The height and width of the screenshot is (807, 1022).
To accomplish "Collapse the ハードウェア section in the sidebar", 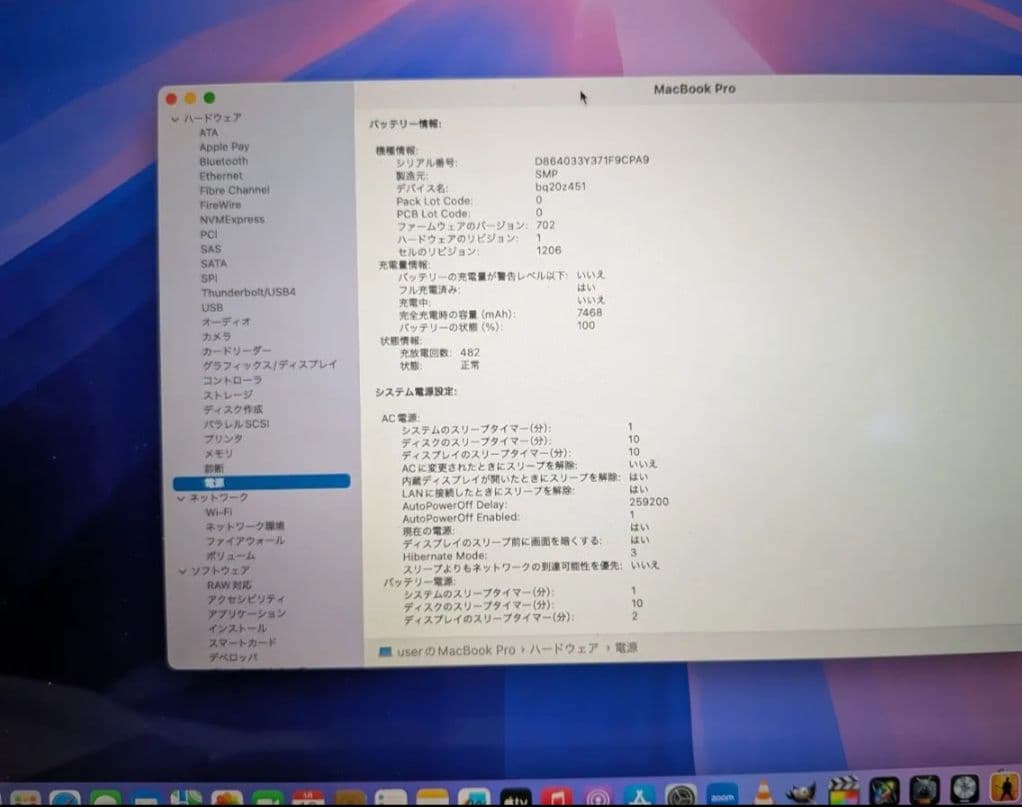I will [x=178, y=117].
